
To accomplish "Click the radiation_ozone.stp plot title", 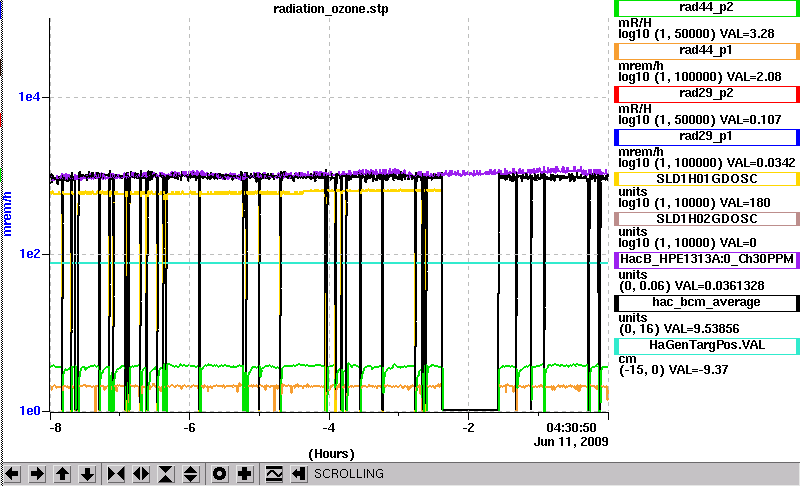I will click(x=331, y=9).
